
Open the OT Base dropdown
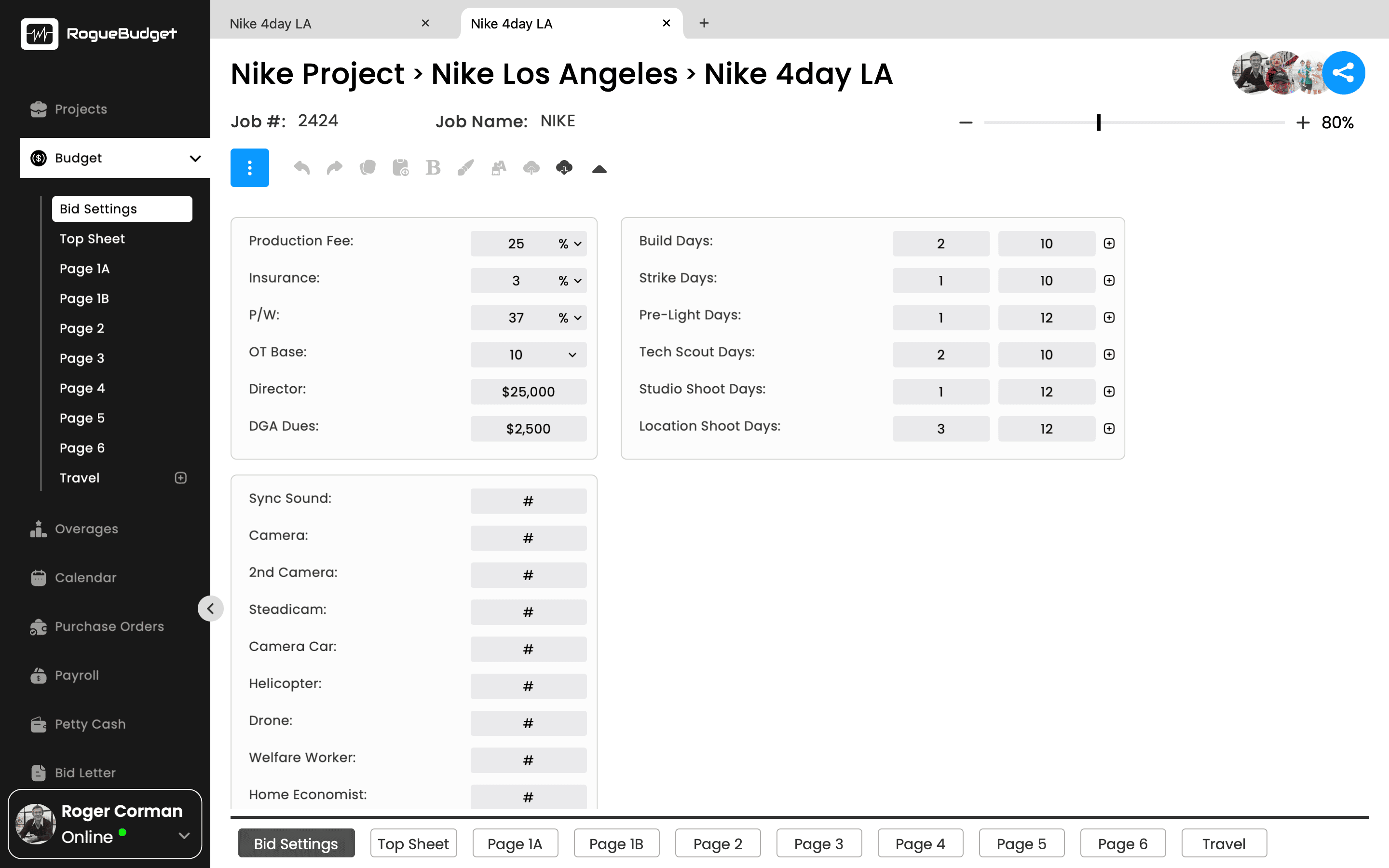pyautogui.click(x=572, y=354)
